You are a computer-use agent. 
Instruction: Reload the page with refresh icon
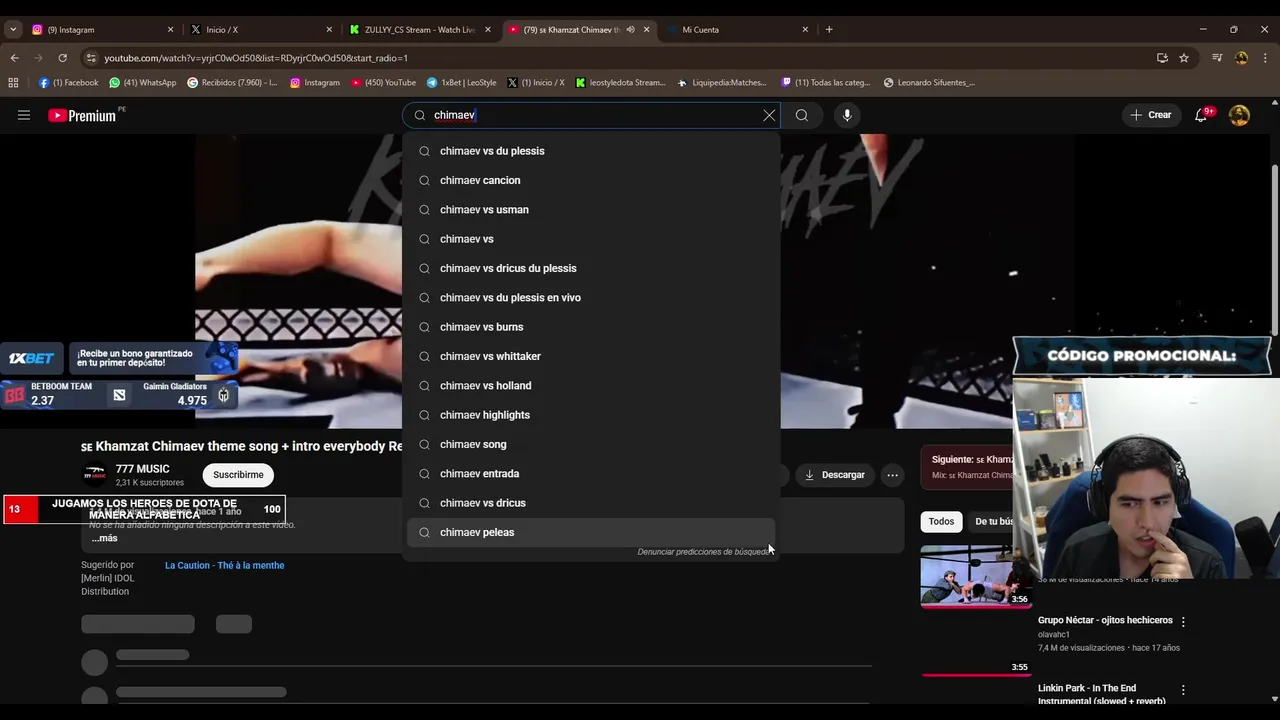tap(62, 58)
